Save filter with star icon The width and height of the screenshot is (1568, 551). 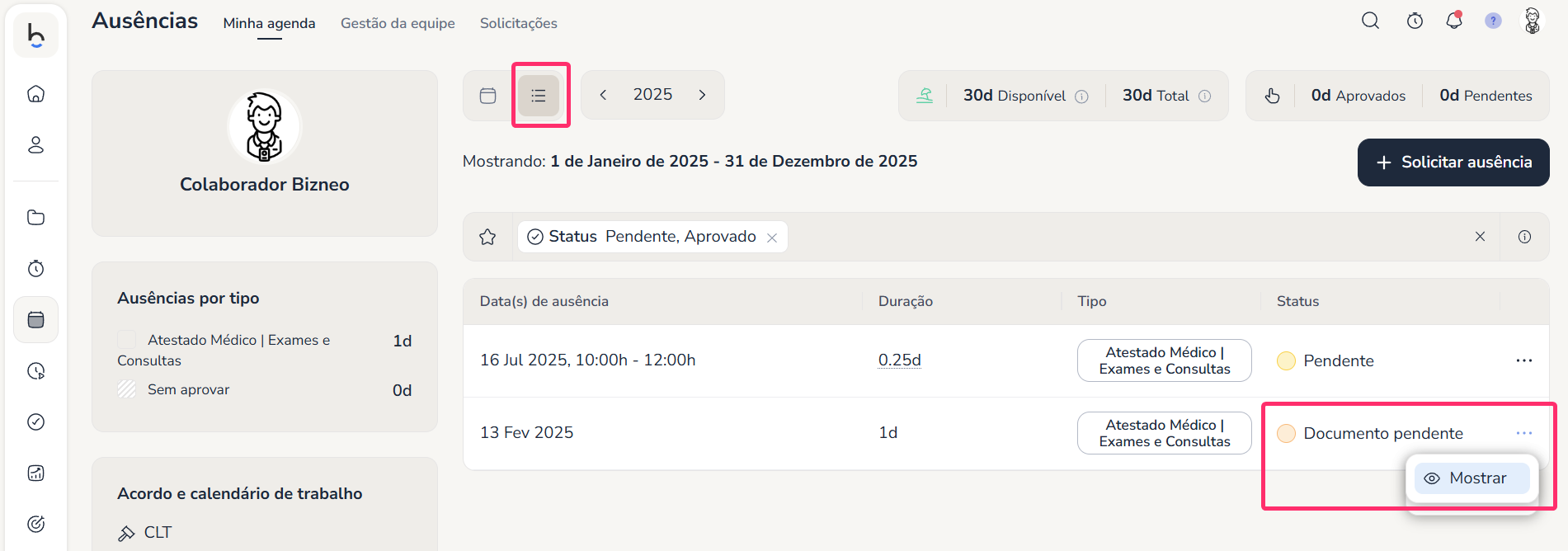[x=487, y=237]
